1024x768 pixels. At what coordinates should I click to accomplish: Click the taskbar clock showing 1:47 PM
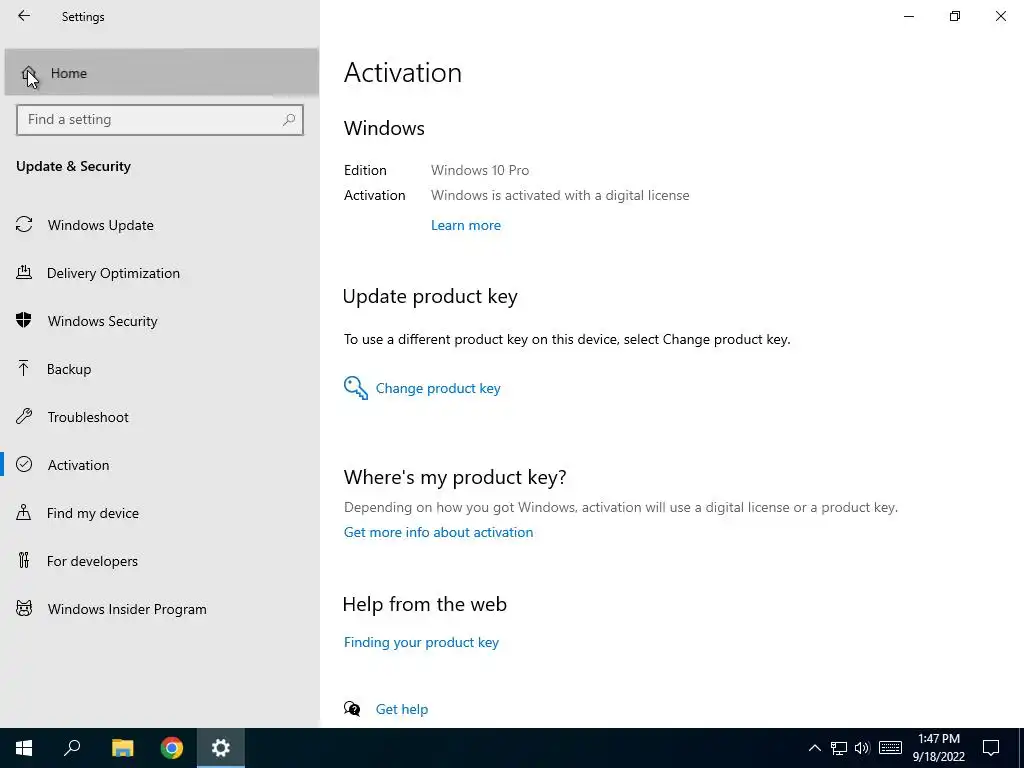(x=938, y=748)
